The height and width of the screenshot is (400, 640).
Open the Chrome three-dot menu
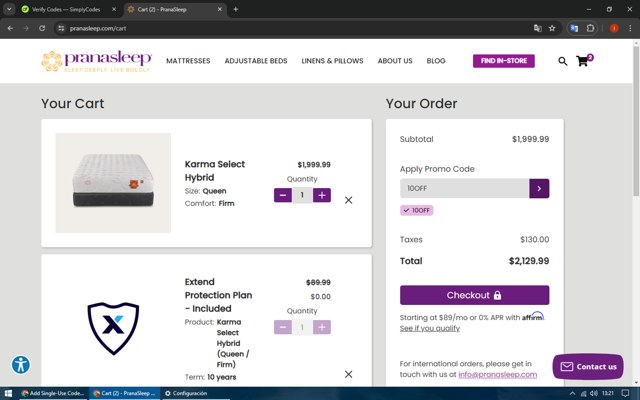[630, 28]
